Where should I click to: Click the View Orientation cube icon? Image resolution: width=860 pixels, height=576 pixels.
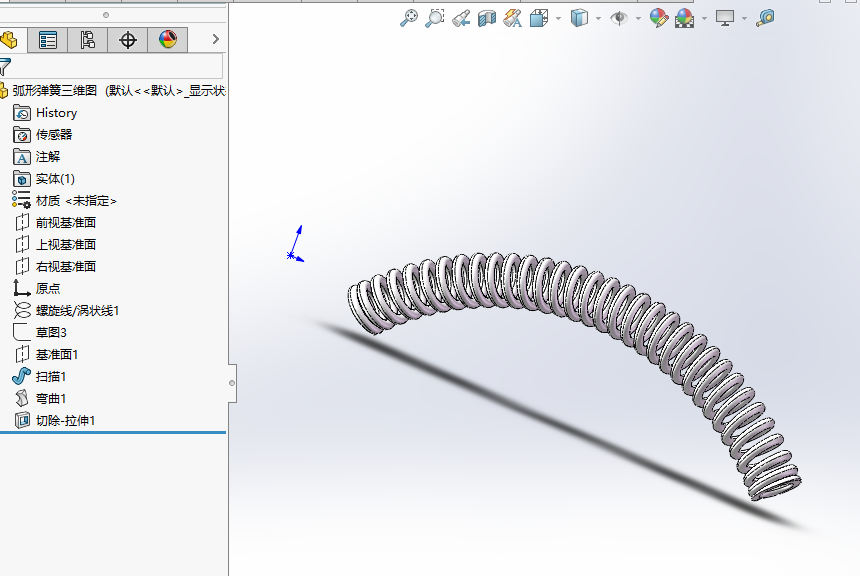pos(539,18)
